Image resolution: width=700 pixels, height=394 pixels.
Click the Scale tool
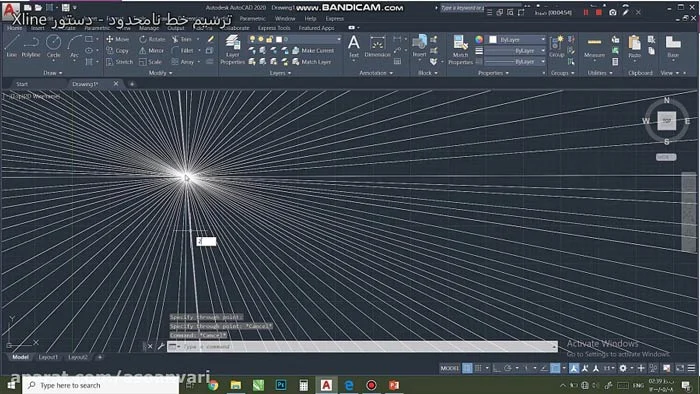[x=150, y=62]
